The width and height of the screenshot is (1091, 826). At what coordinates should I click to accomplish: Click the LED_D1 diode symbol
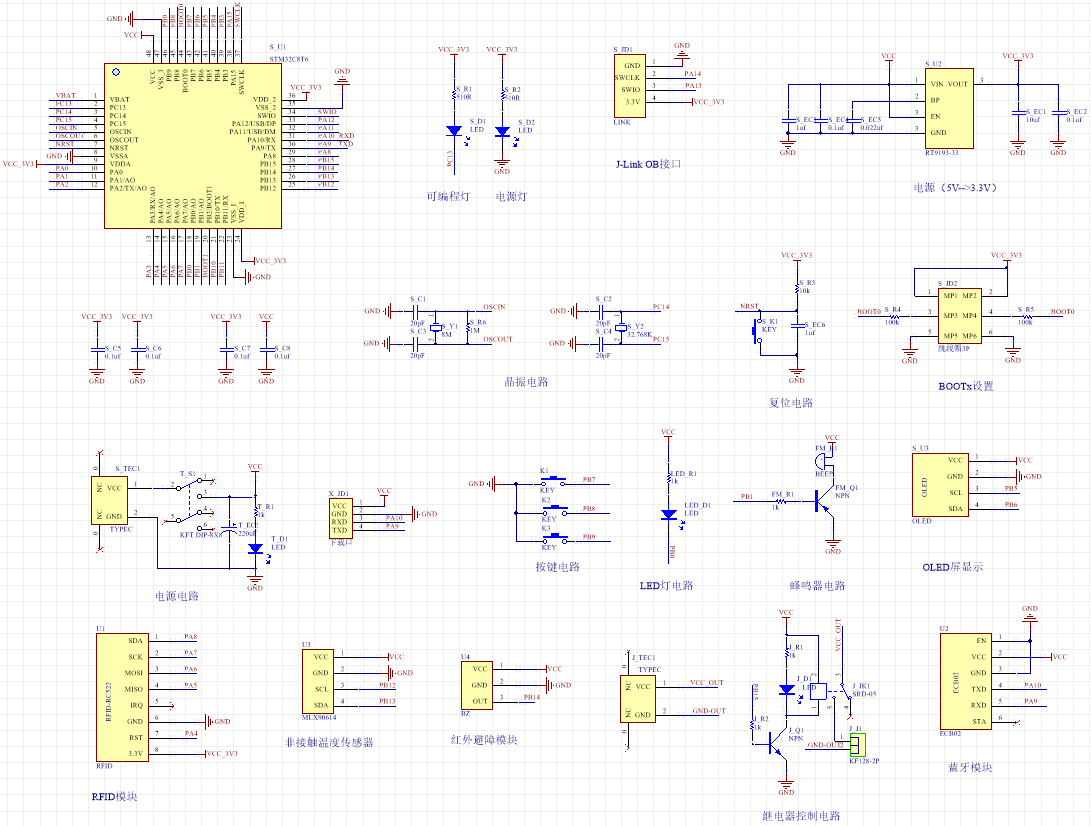click(x=668, y=513)
